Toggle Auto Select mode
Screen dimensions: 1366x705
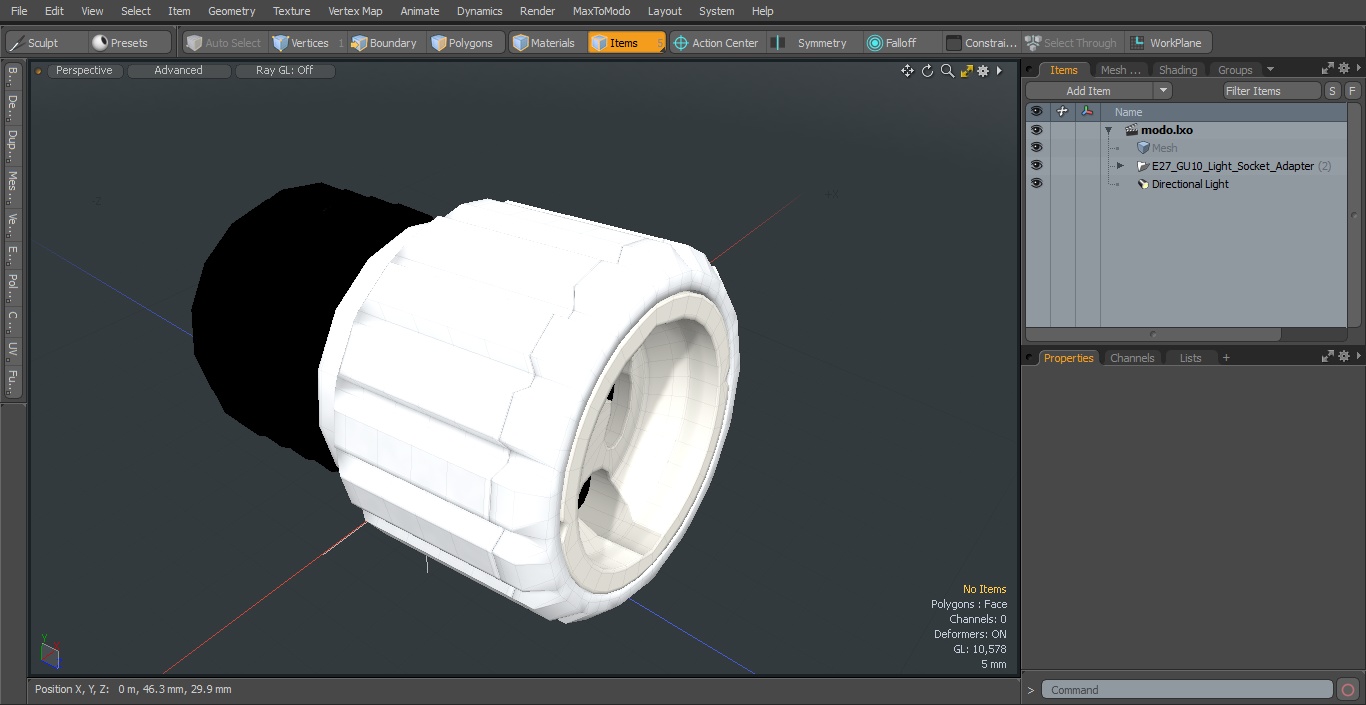(x=224, y=43)
